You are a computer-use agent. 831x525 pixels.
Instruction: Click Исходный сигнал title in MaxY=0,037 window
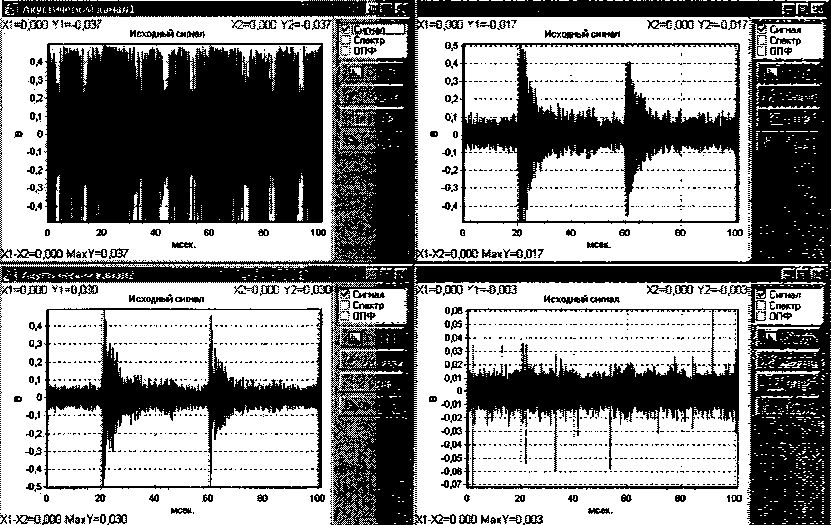[167, 34]
